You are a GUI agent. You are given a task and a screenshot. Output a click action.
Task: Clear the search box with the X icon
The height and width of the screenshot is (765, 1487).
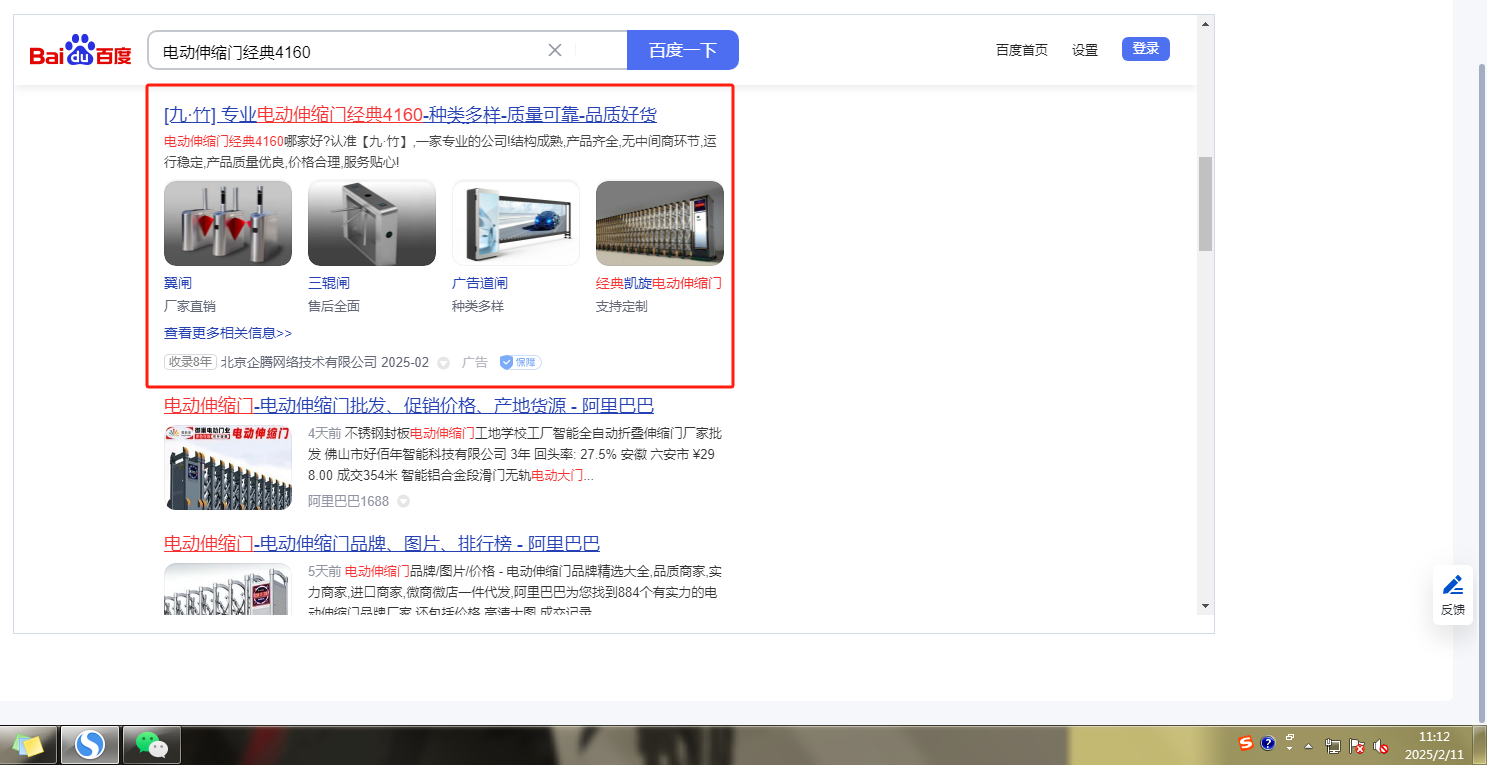[x=555, y=51]
